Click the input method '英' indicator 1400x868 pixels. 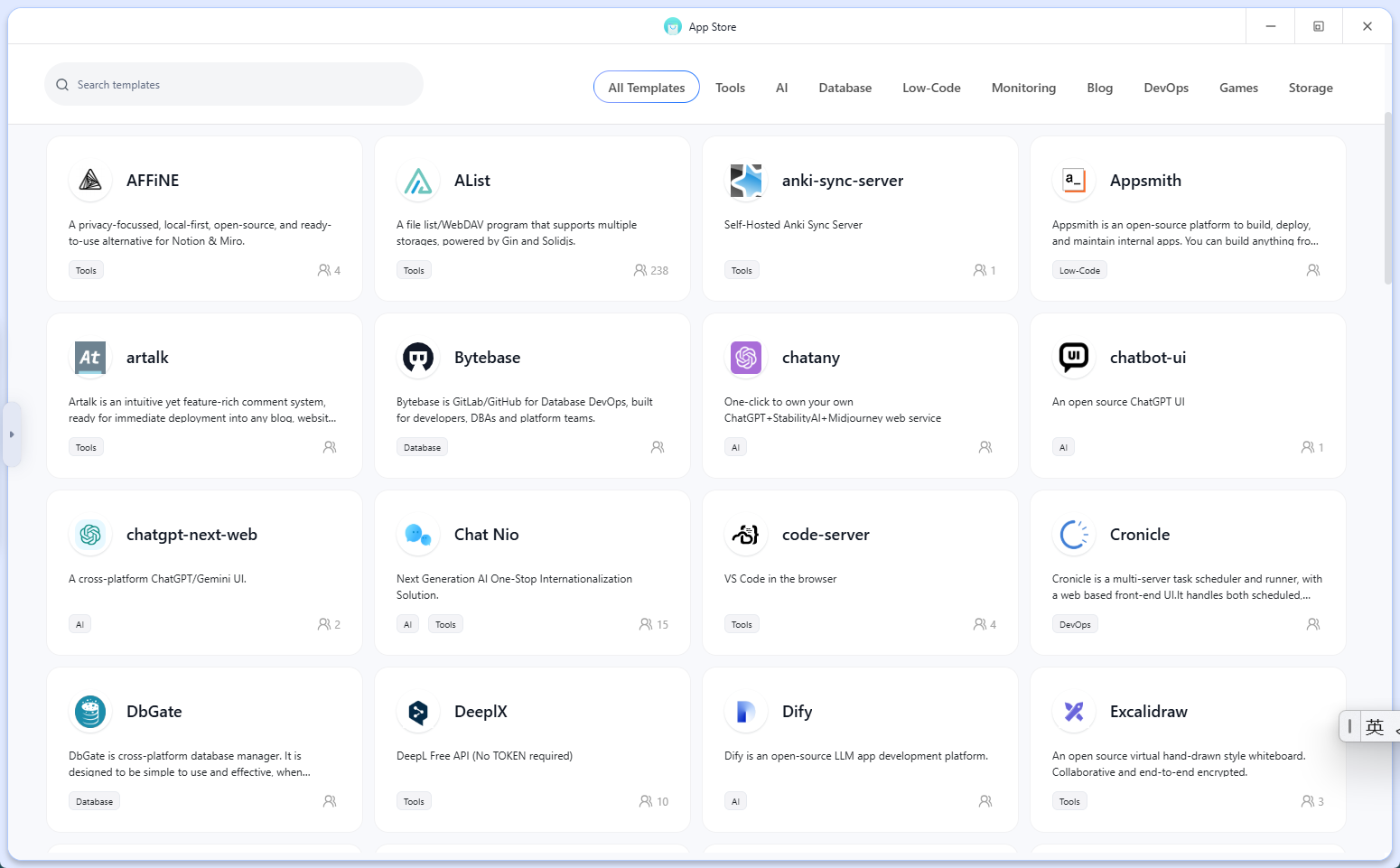1375,726
